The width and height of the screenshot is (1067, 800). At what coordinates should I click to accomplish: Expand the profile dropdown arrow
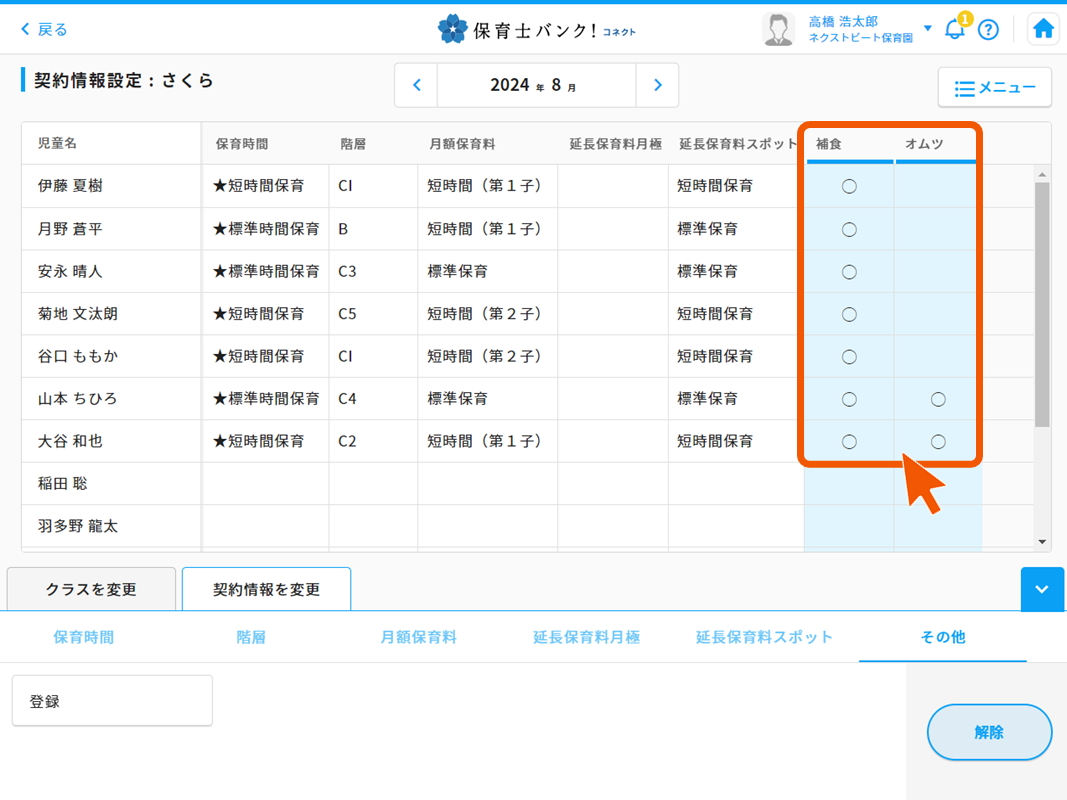pyautogui.click(x=925, y=28)
